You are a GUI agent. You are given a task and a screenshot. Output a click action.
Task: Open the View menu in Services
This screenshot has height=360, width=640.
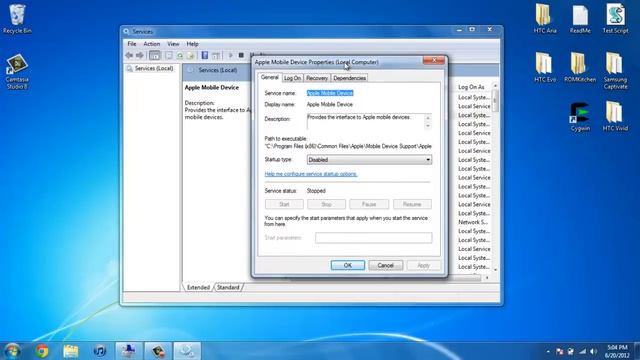point(173,44)
